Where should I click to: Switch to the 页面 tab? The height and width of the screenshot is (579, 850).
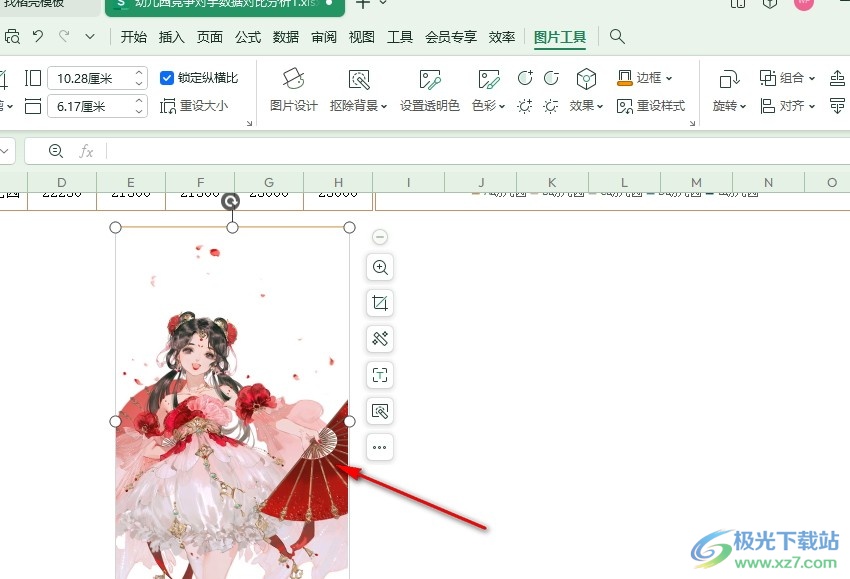[x=210, y=37]
